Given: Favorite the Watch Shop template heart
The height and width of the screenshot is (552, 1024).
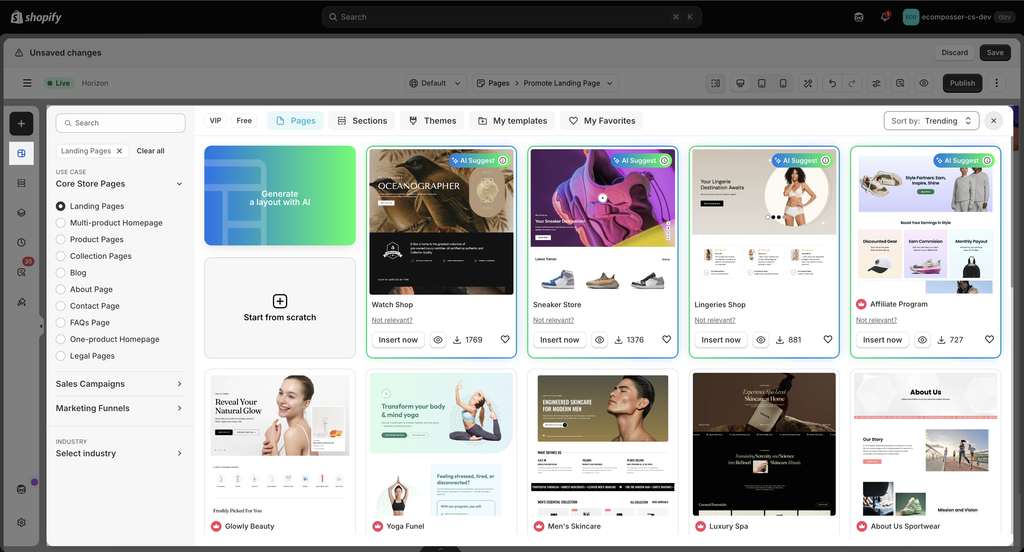Looking at the screenshot, I should [x=505, y=339].
